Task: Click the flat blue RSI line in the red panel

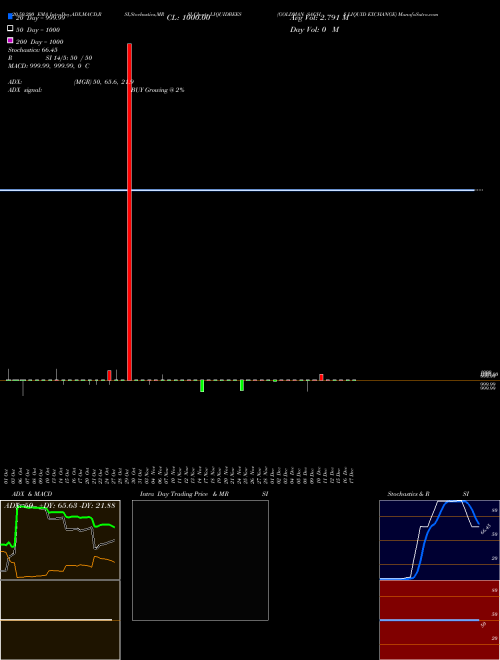Action: pyautogui.click(x=429, y=620)
